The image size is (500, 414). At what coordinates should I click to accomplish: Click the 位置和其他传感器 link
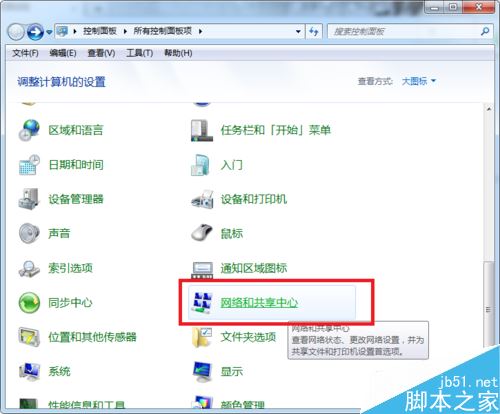92,337
